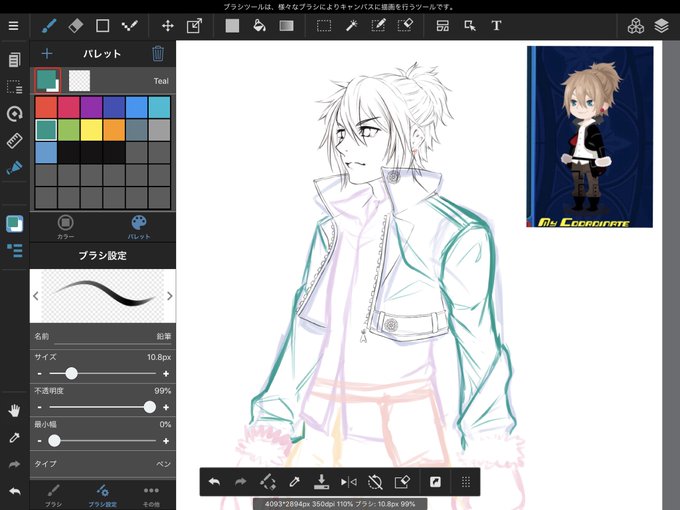Viewport: 680px width, 510px height.
Task: Increase brush size with plus
Action: tap(166, 373)
